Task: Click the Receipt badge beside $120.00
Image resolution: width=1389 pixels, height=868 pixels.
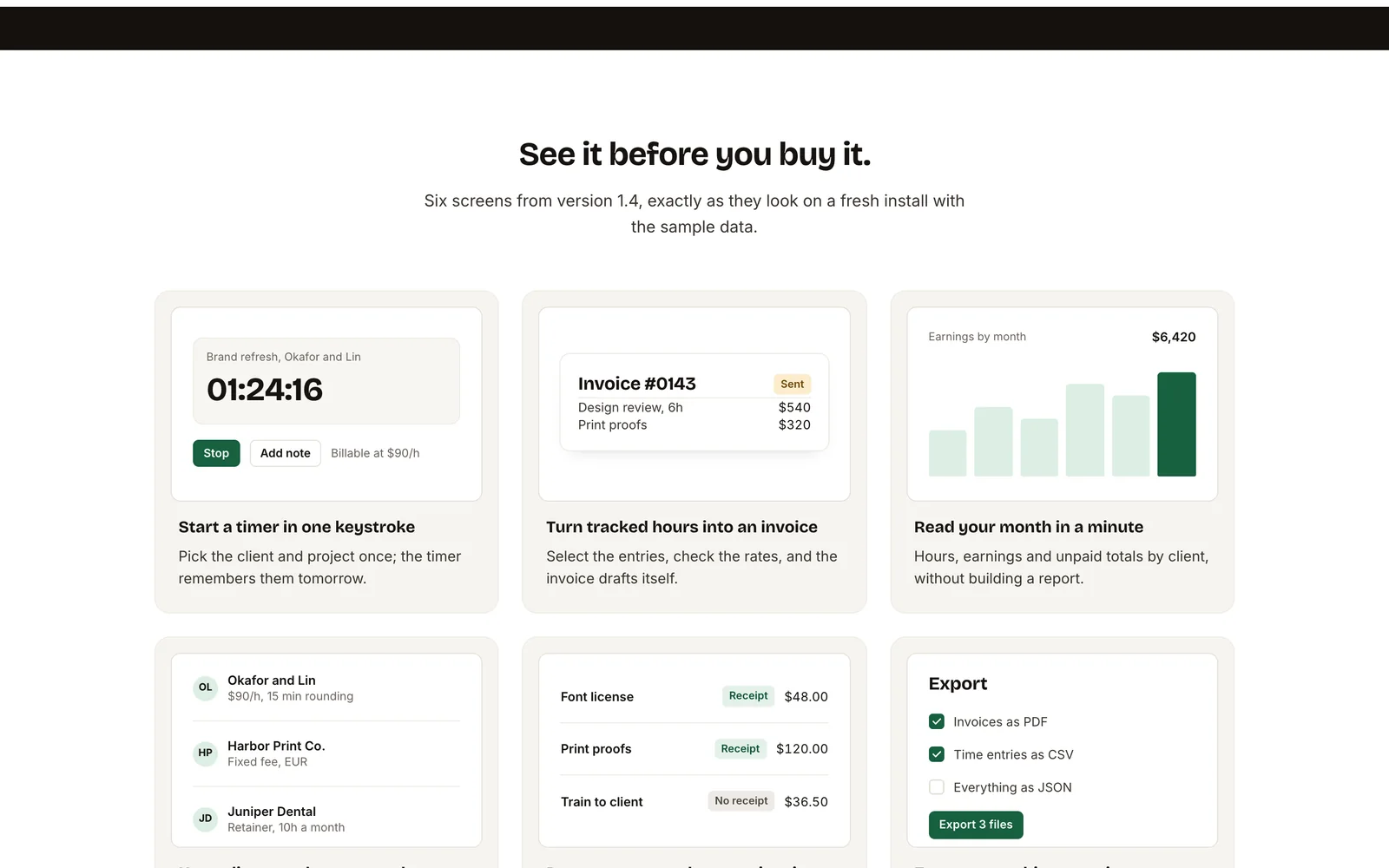Action: [741, 749]
